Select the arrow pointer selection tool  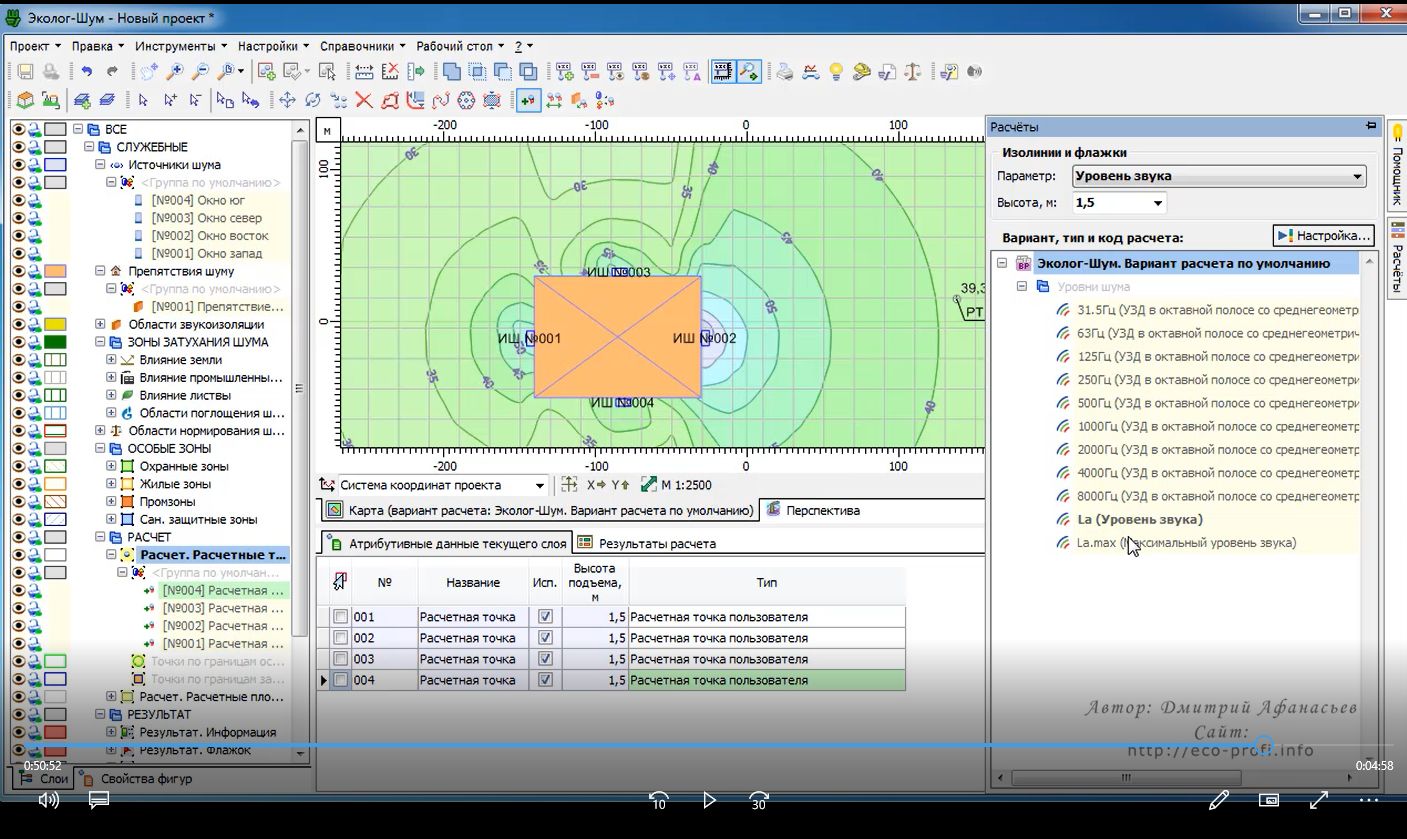tap(143, 100)
